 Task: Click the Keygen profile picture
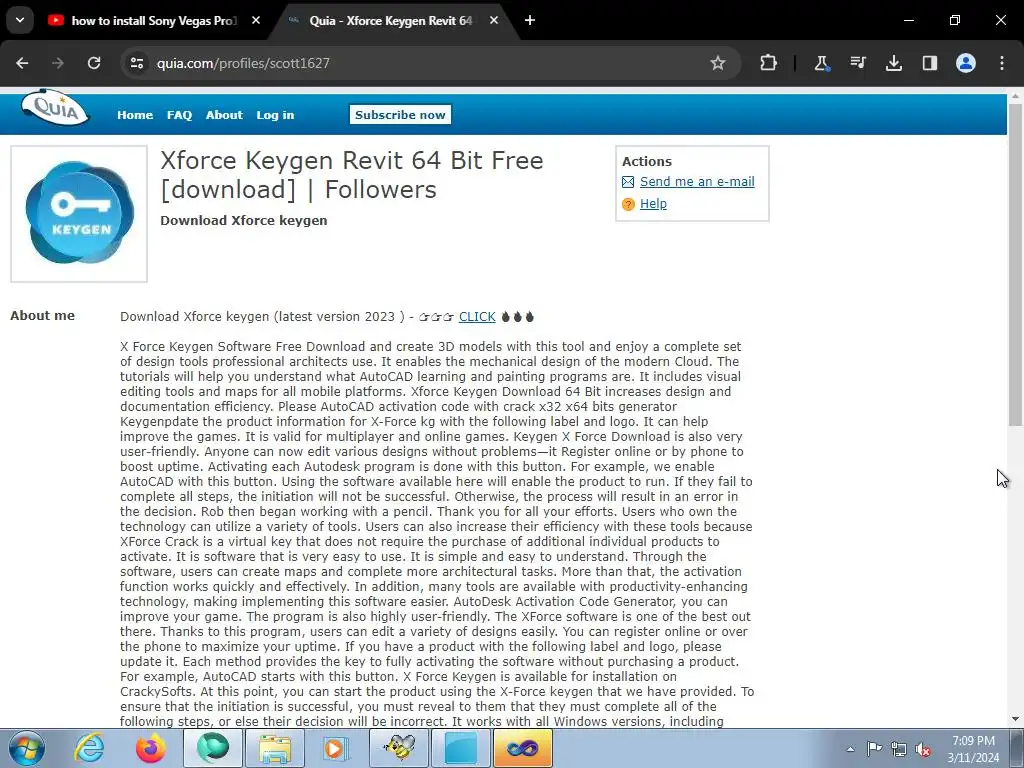click(x=79, y=214)
